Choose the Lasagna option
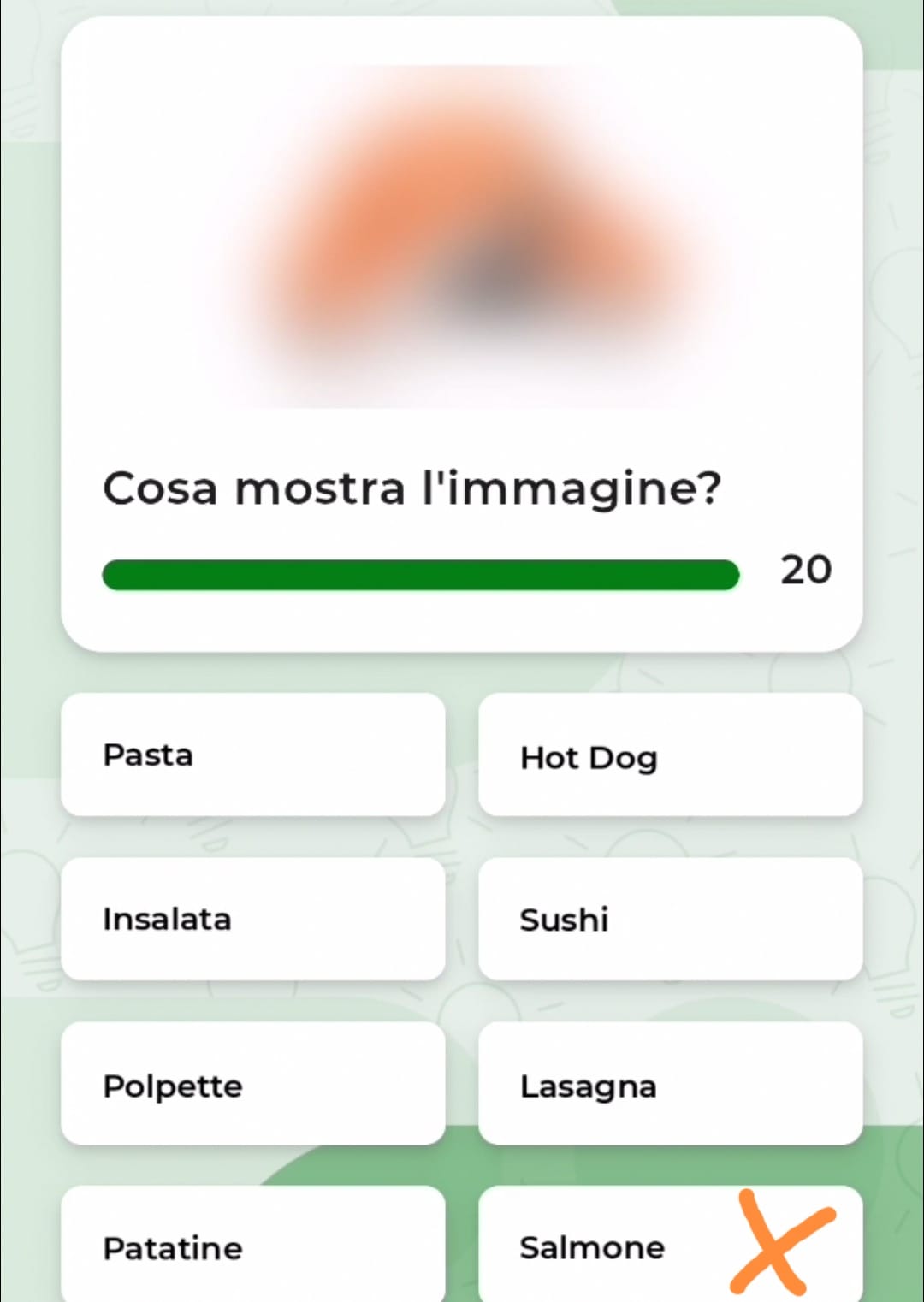The image size is (924, 1302). [x=670, y=1084]
